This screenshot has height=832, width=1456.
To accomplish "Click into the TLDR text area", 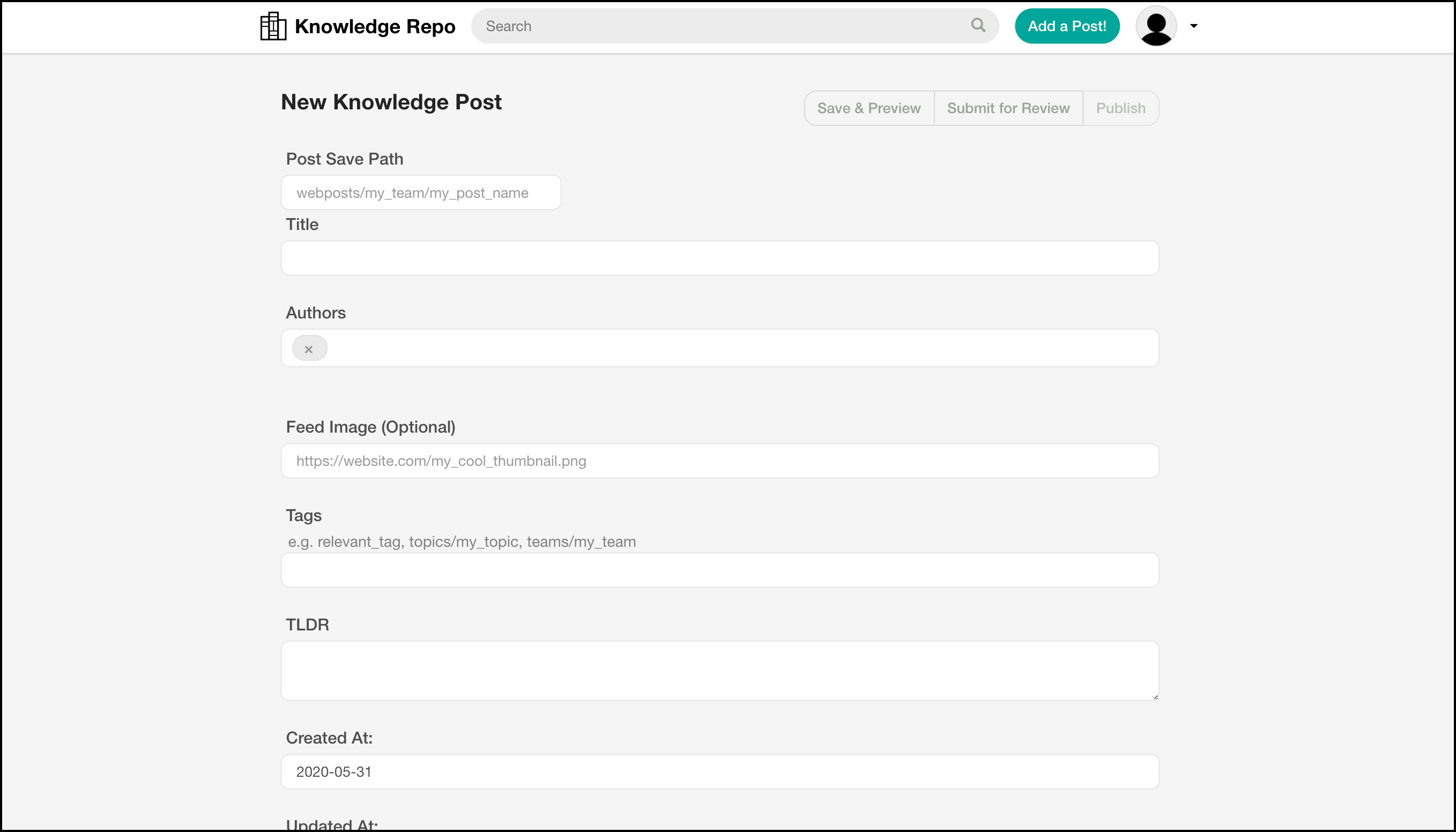I will coord(719,670).
